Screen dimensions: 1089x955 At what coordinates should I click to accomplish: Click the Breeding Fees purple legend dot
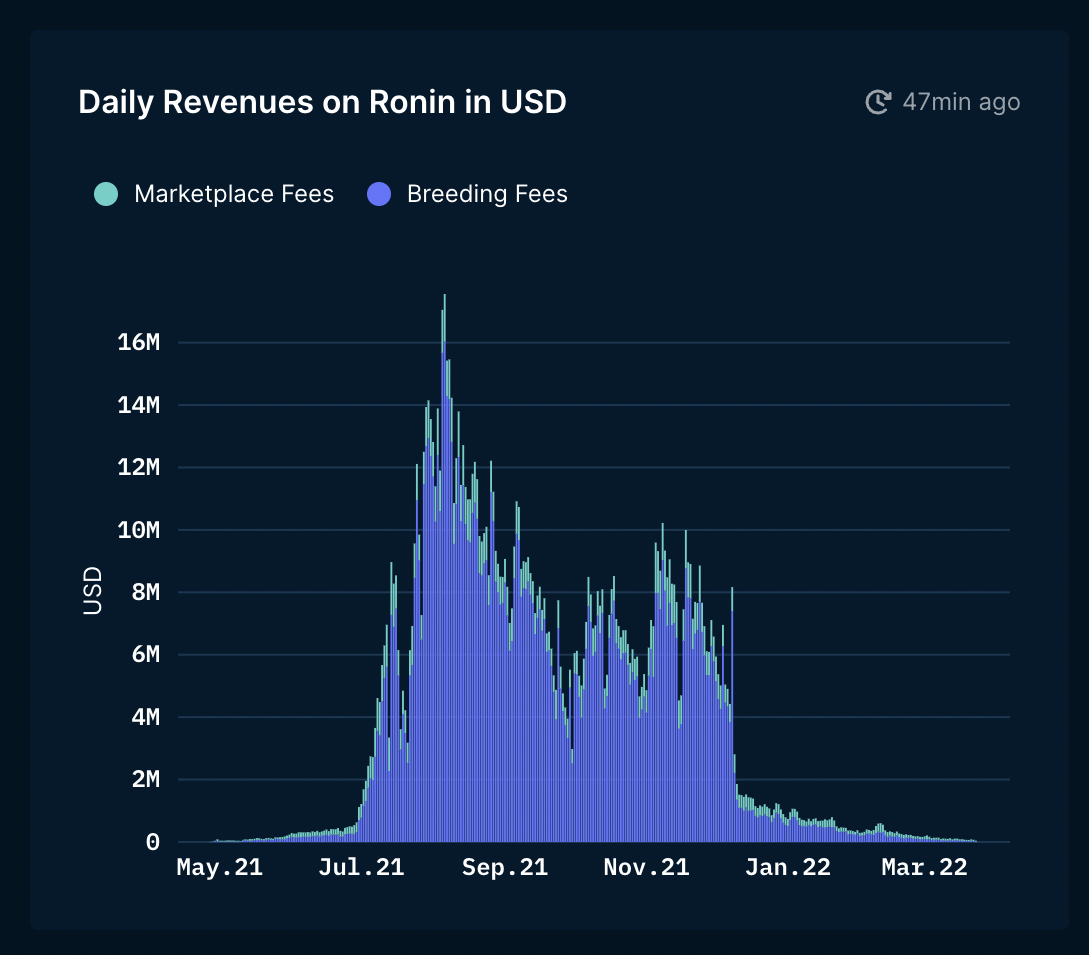click(379, 194)
